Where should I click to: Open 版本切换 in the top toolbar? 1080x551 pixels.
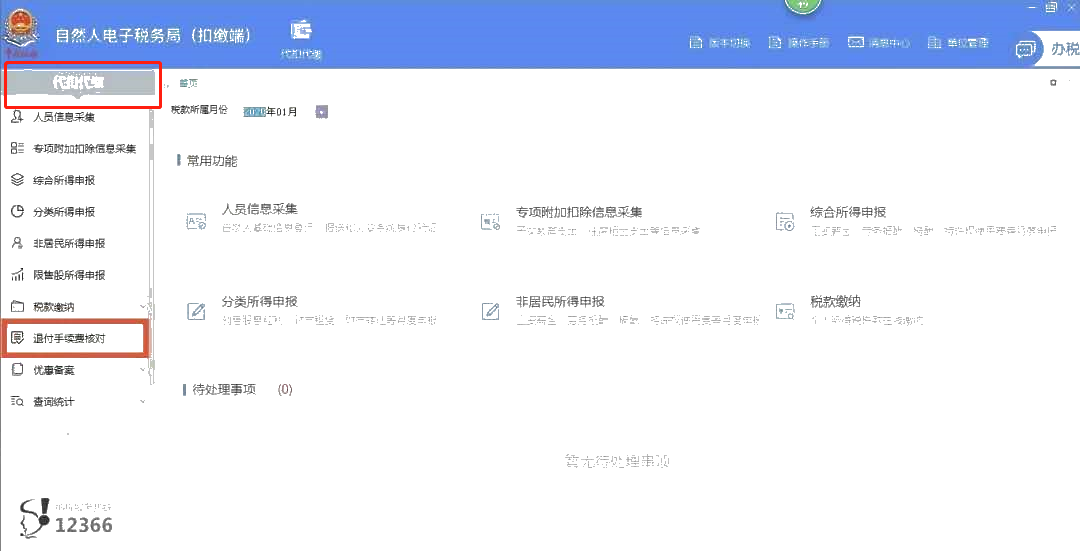point(720,43)
